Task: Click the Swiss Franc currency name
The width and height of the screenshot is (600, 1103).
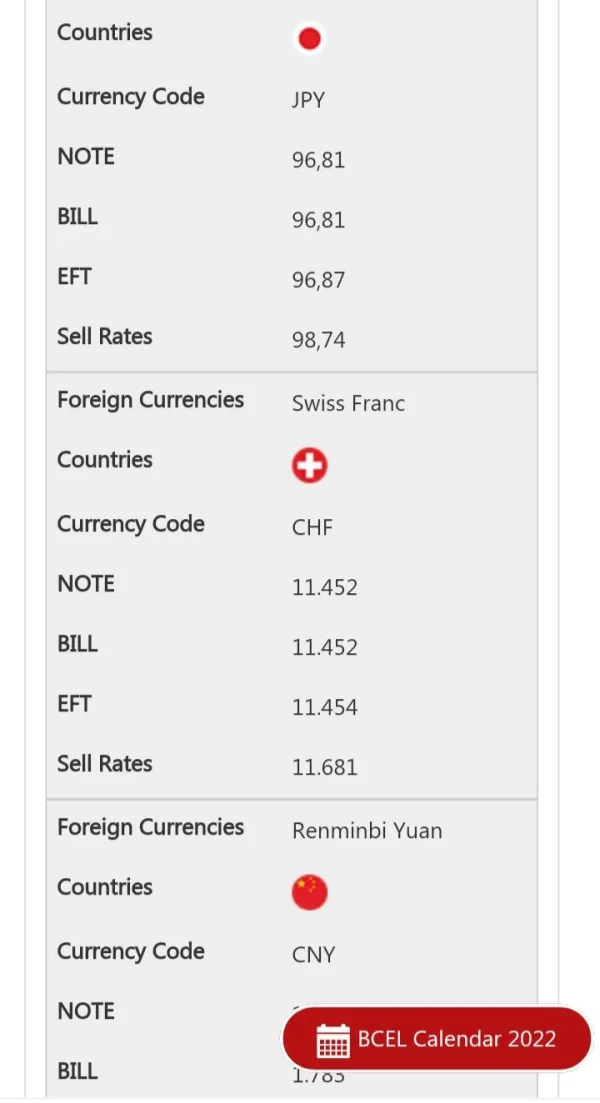Action: (x=348, y=404)
